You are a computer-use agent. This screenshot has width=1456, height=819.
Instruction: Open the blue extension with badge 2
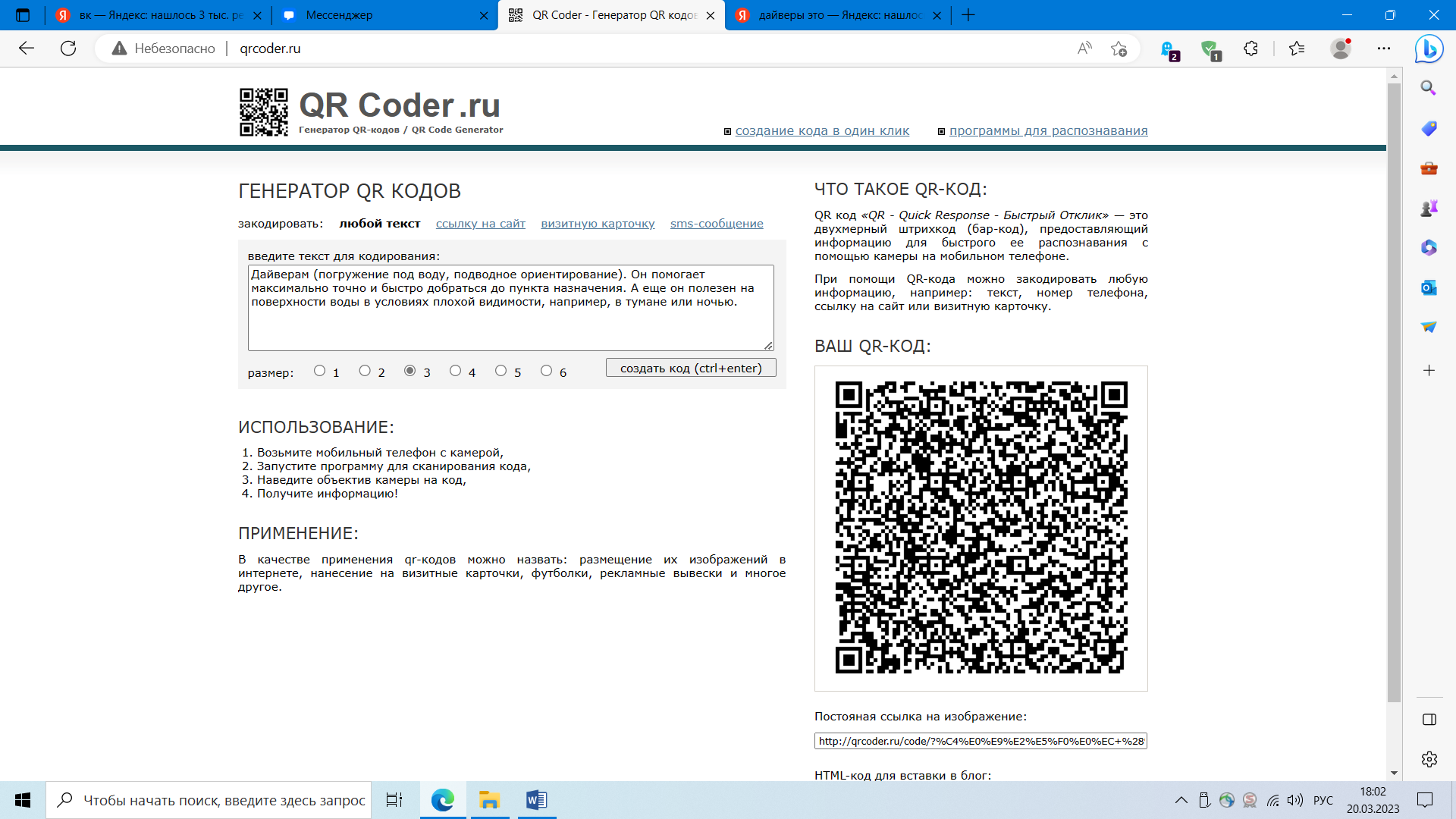[1169, 50]
